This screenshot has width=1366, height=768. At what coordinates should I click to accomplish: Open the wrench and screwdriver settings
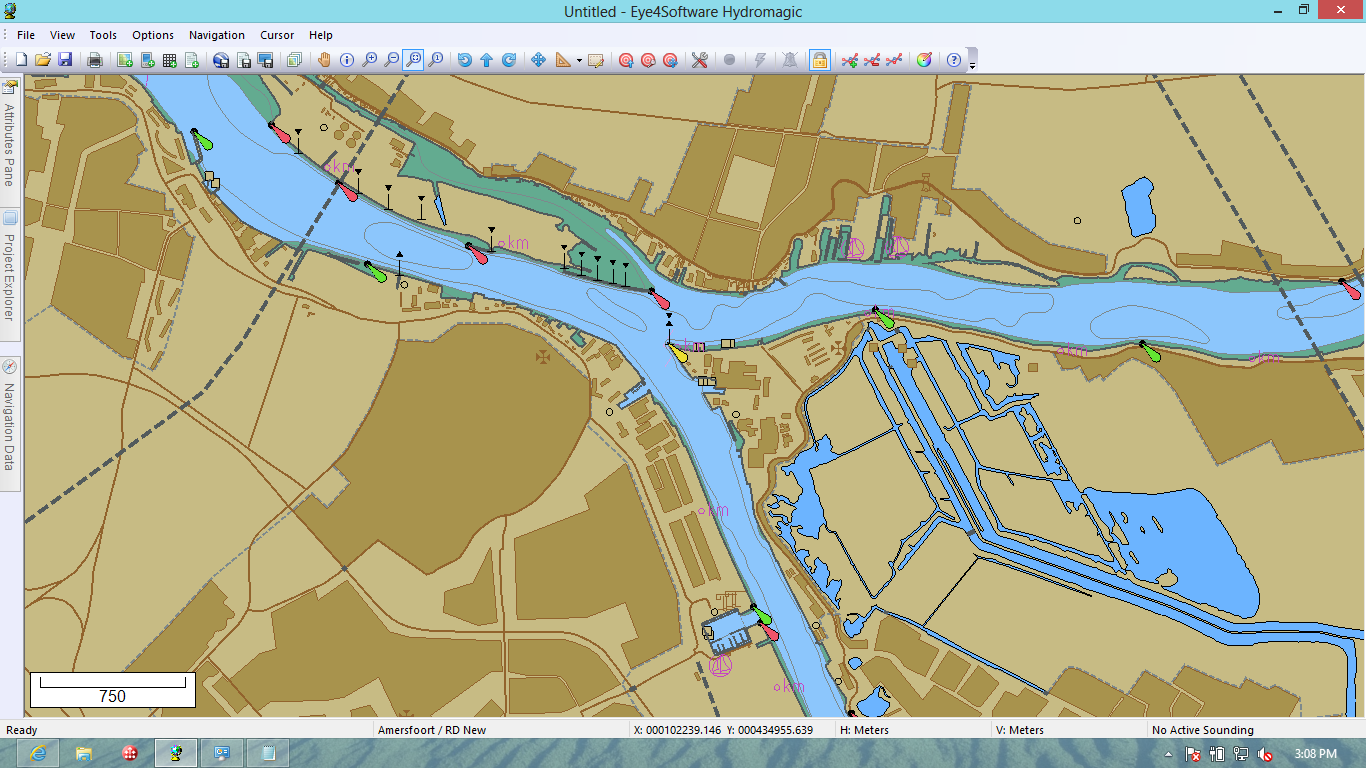pos(699,60)
